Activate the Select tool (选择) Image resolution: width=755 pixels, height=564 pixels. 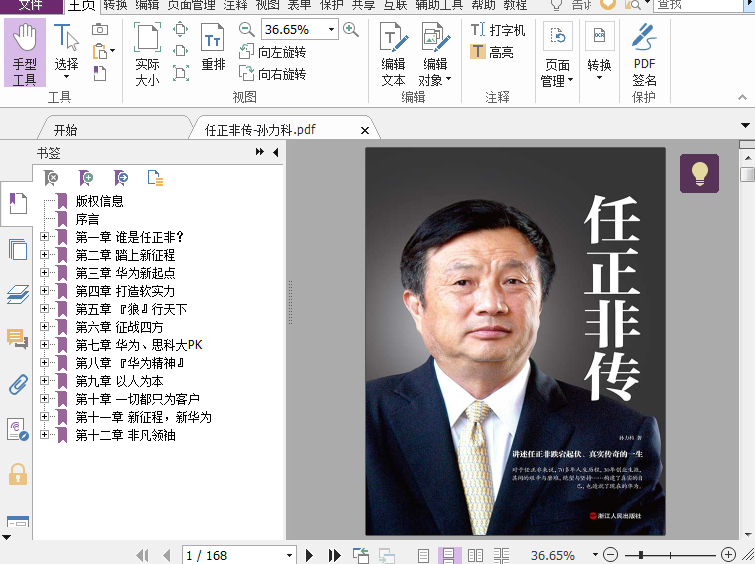pyautogui.click(x=66, y=52)
